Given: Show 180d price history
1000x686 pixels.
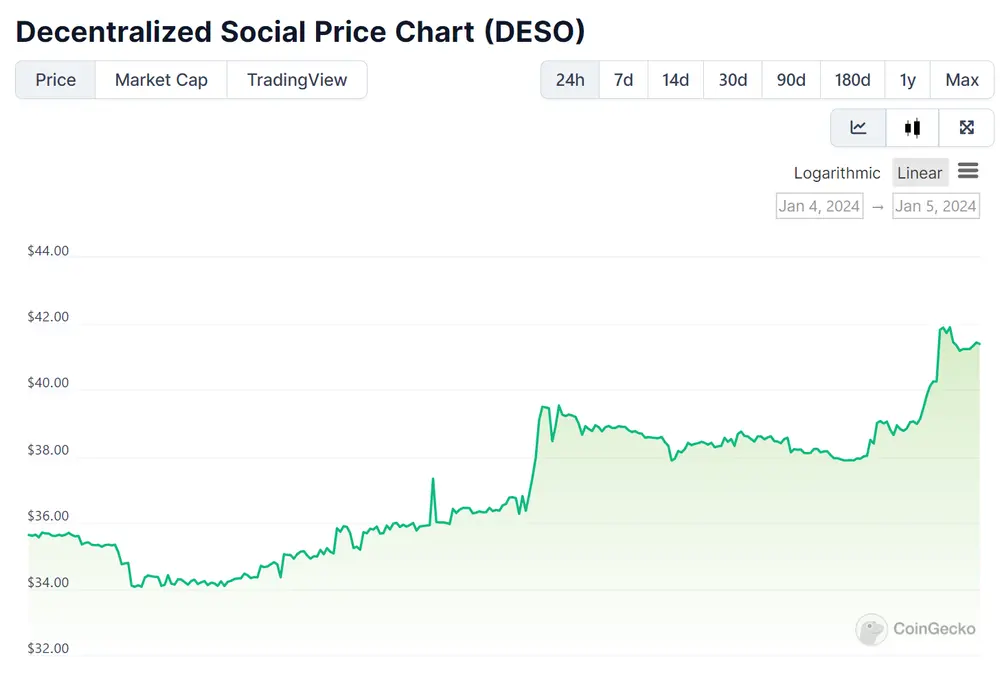Looking at the screenshot, I should [x=852, y=80].
